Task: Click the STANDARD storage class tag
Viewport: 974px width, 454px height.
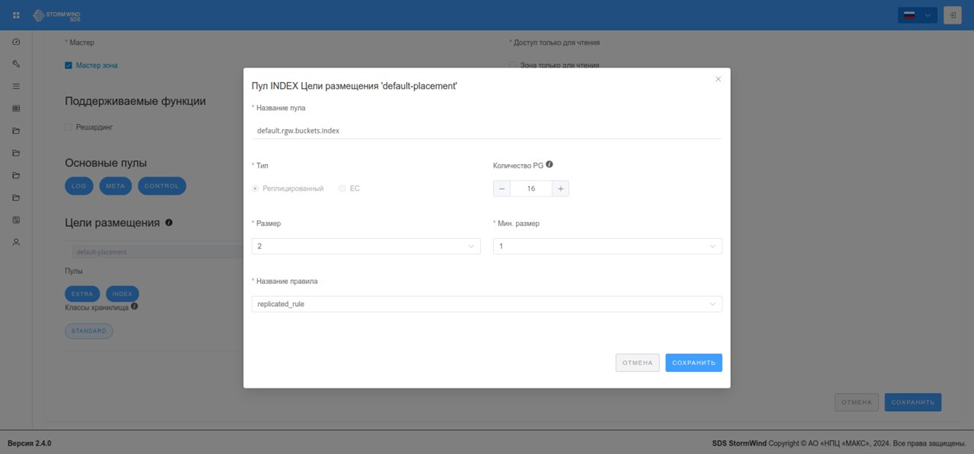Action: 89,331
